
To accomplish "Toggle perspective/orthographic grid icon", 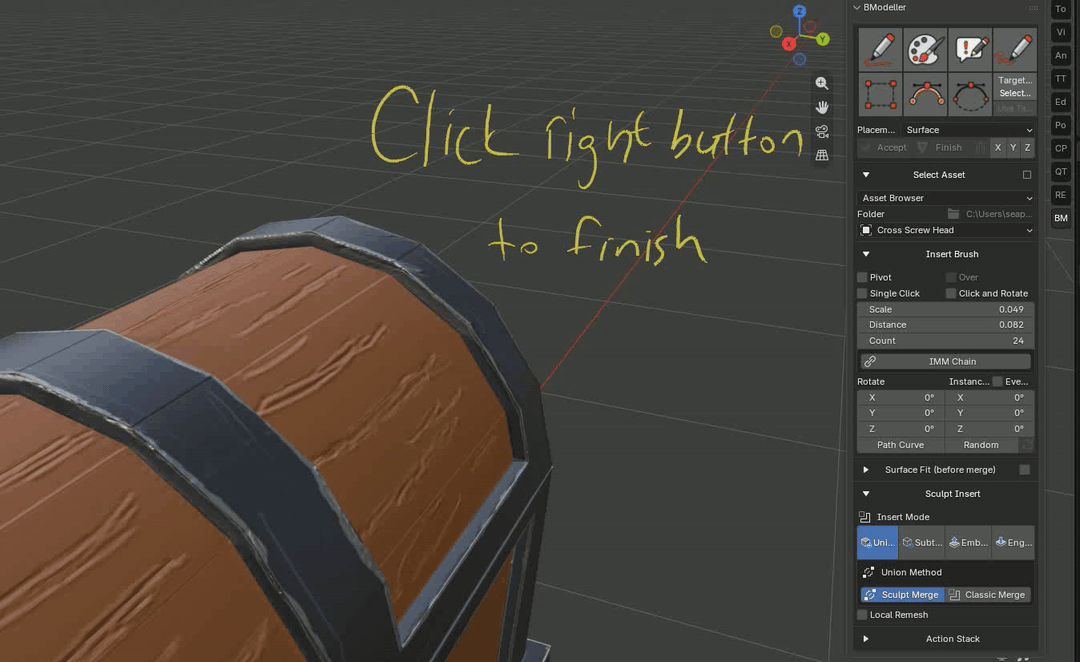I will (x=822, y=156).
